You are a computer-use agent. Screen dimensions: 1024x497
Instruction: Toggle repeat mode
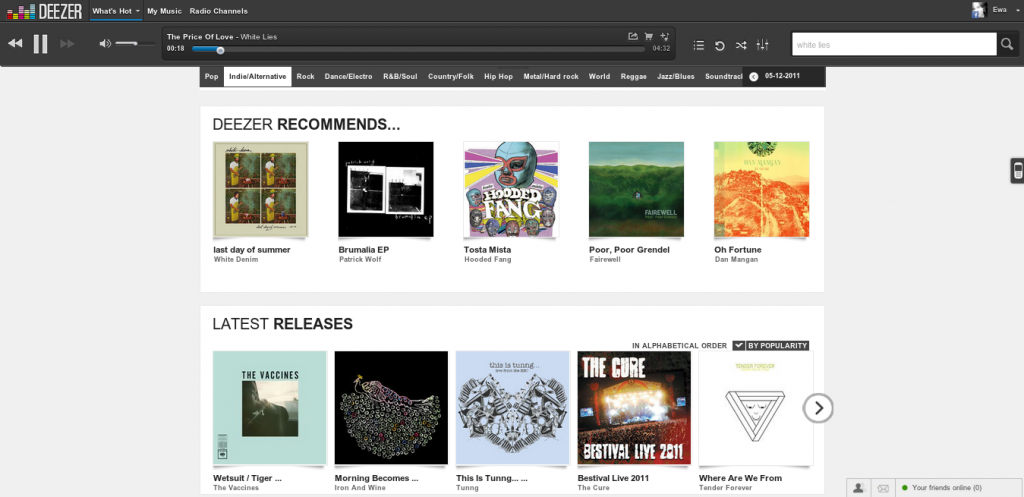(720, 45)
